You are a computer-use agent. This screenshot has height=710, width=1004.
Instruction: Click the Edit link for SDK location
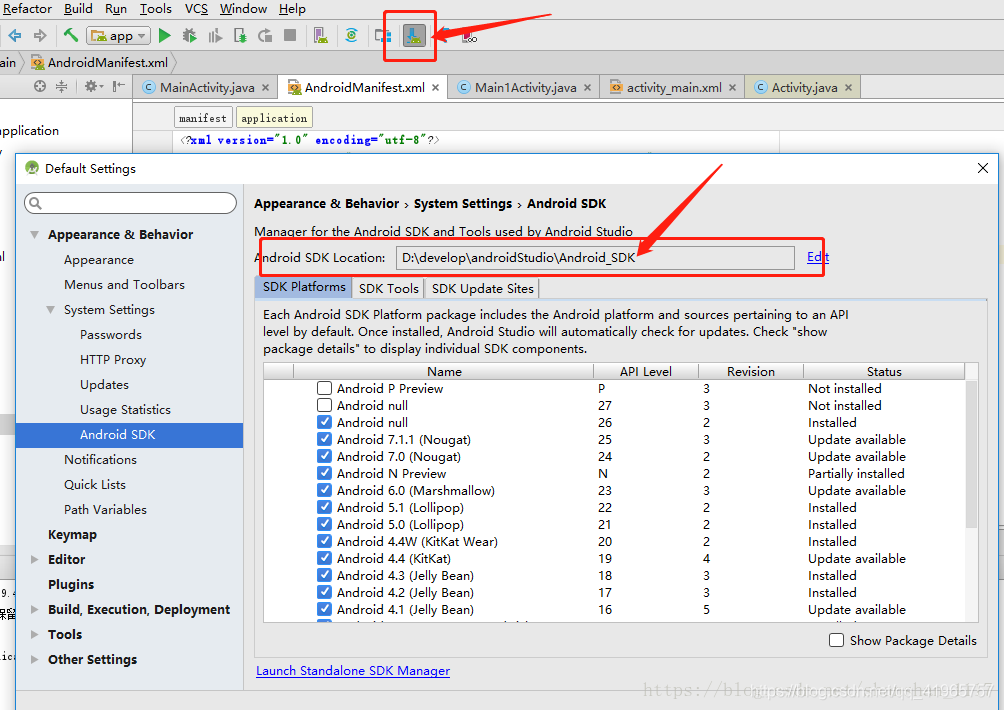(x=818, y=257)
